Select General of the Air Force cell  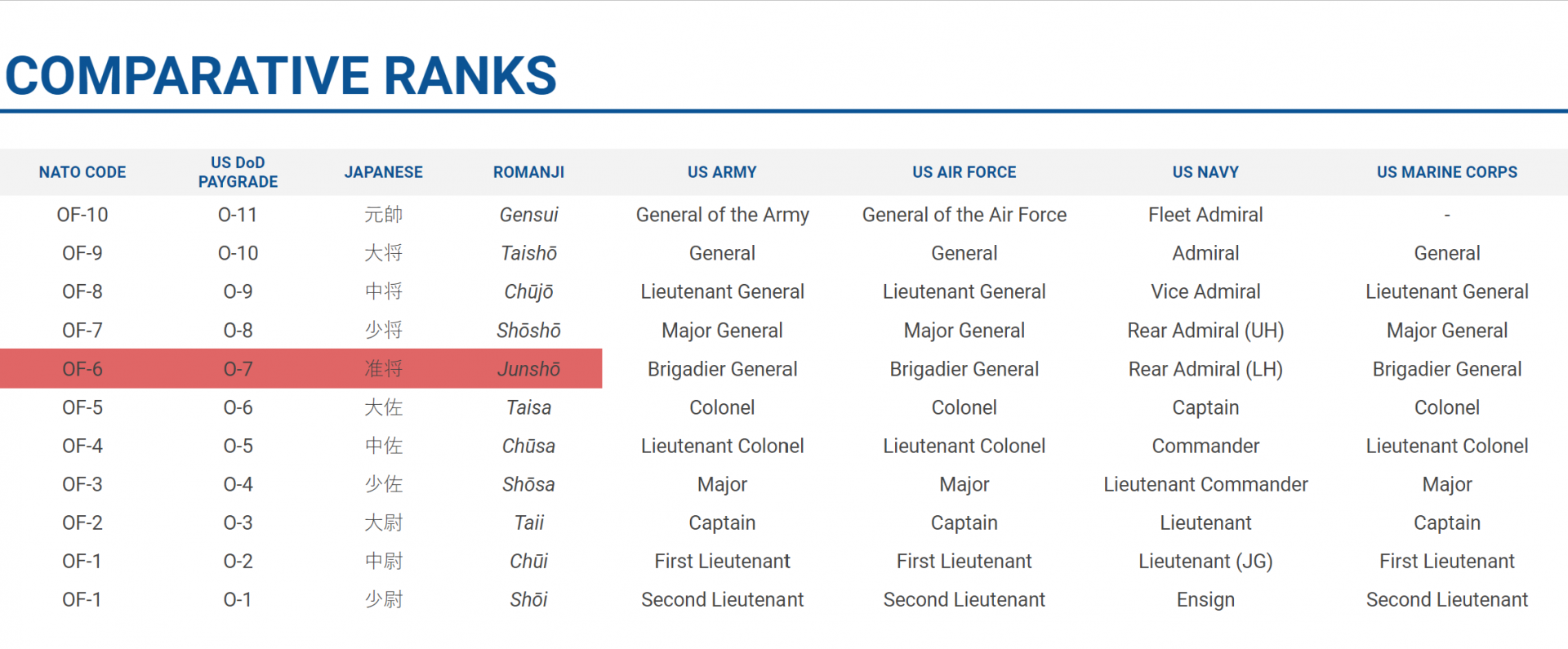click(x=964, y=215)
